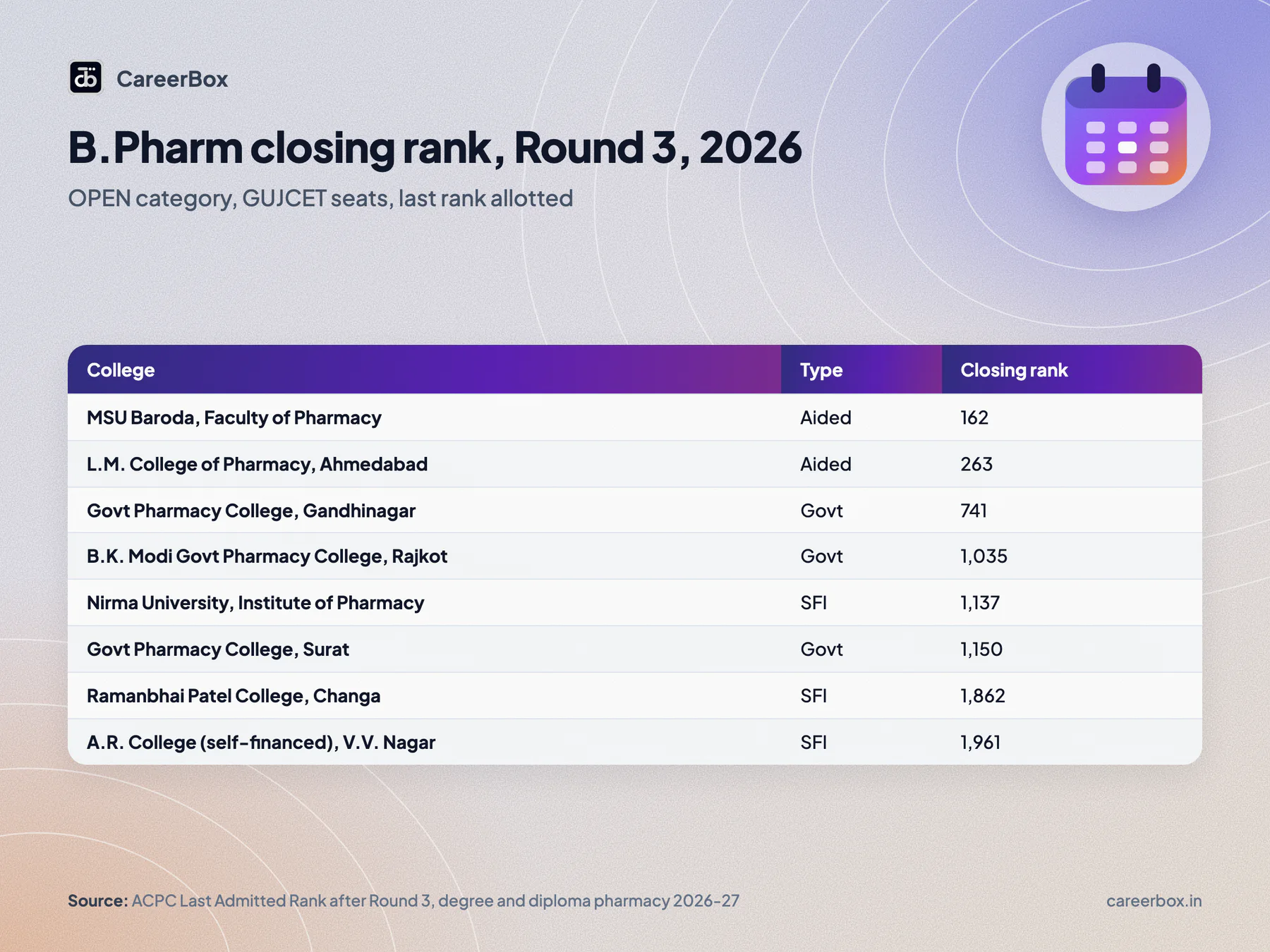Viewport: 1270px width, 952px height.
Task: Click 'SFI' type for Nirma University
Action: (x=814, y=603)
